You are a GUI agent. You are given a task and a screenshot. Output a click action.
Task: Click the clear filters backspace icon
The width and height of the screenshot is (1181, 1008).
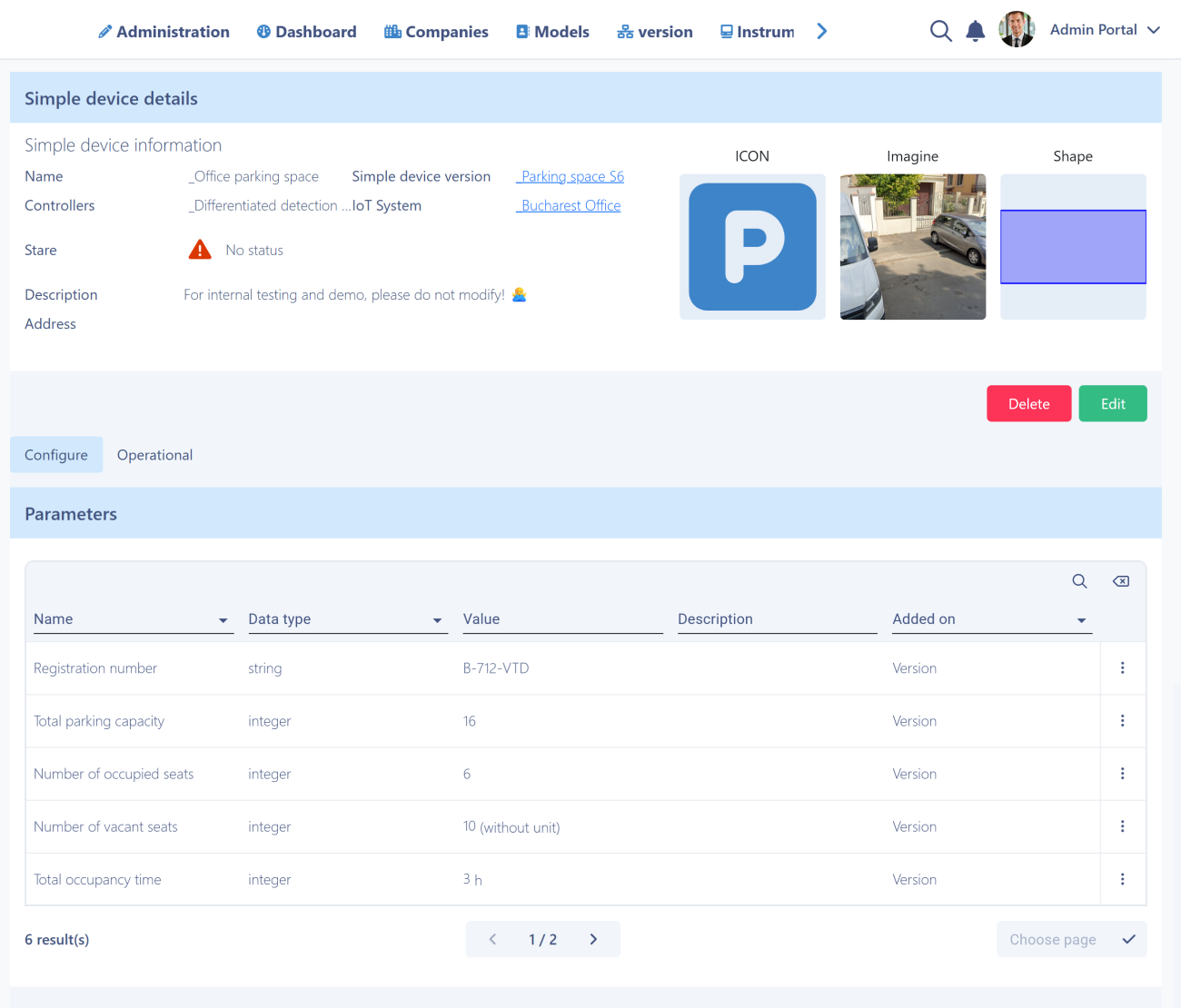1120,580
